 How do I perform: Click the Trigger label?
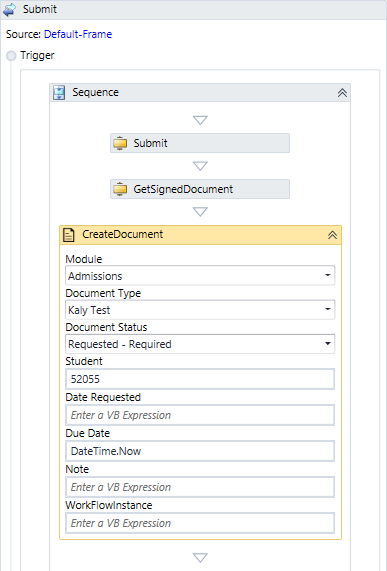click(x=37, y=55)
